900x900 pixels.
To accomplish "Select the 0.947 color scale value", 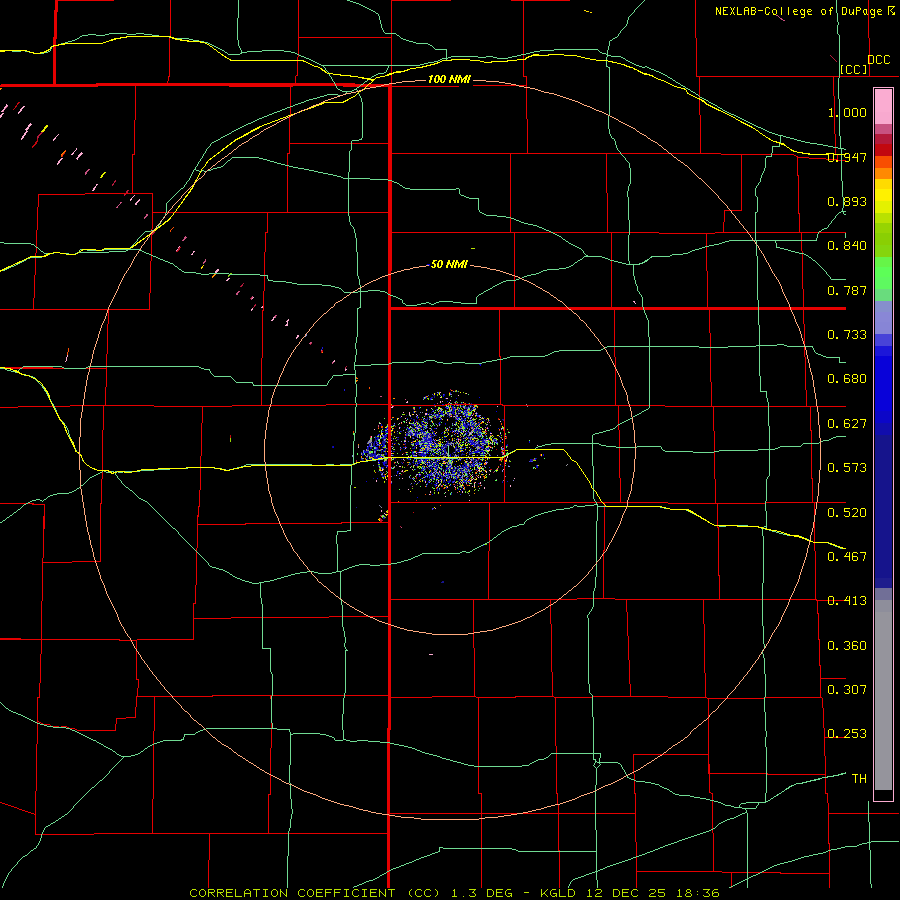I will point(847,157).
